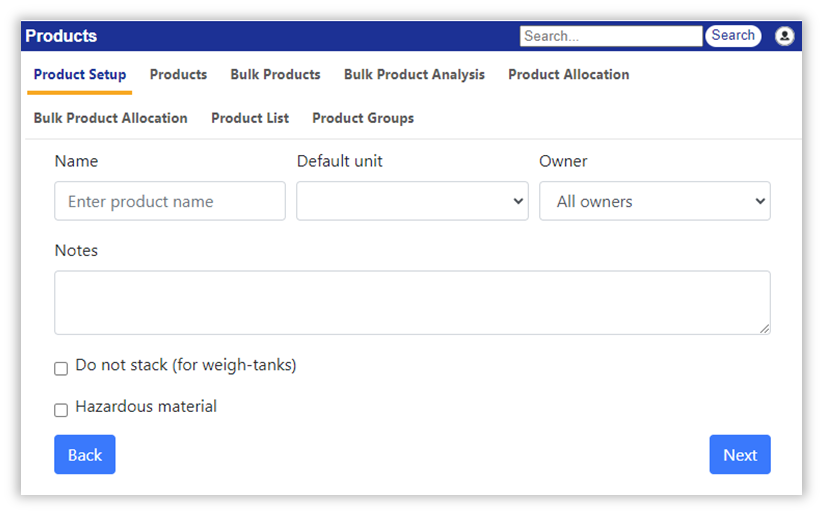
Task: Click the Enter product name field
Action: tap(170, 201)
